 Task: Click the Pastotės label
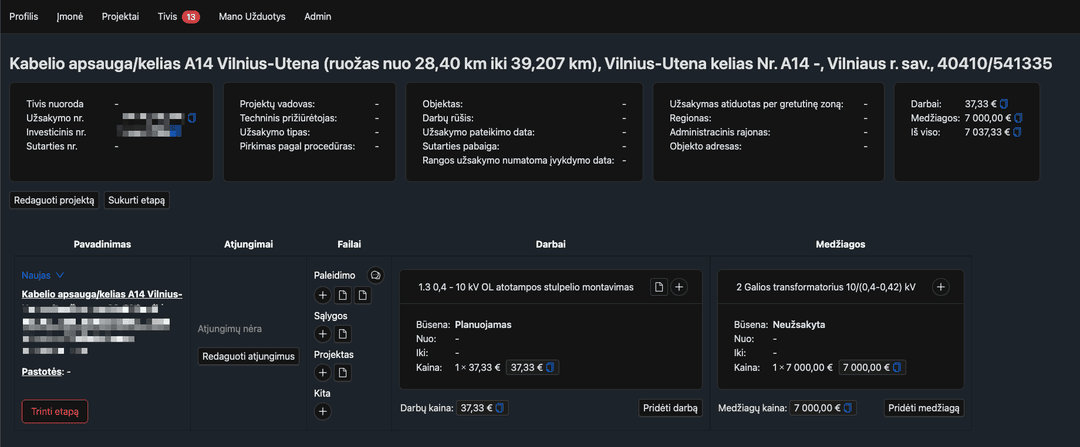pos(43,372)
